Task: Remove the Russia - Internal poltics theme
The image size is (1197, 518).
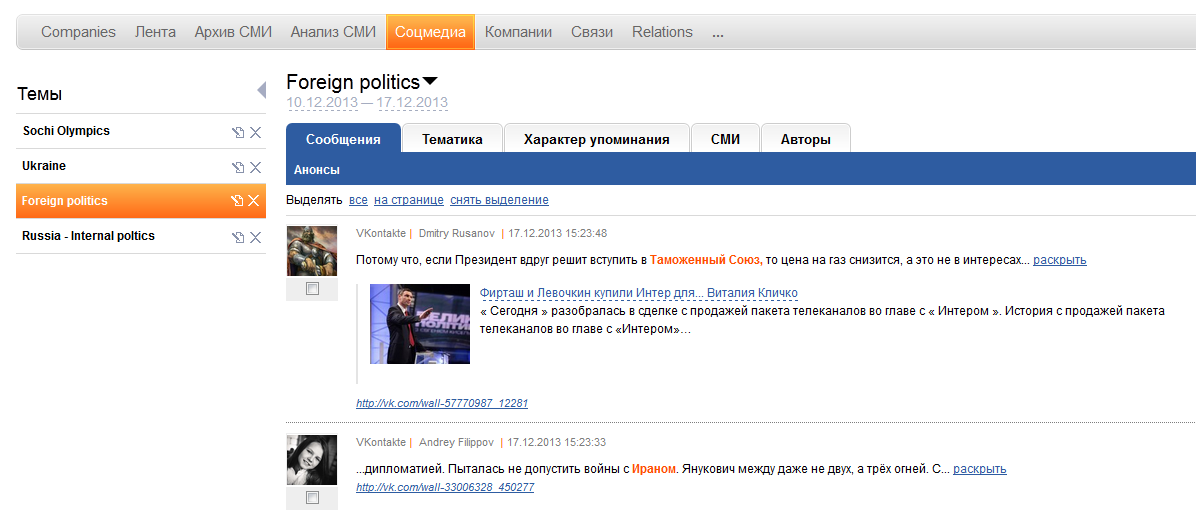Action: pyautogui.click(x=256, y=237)
